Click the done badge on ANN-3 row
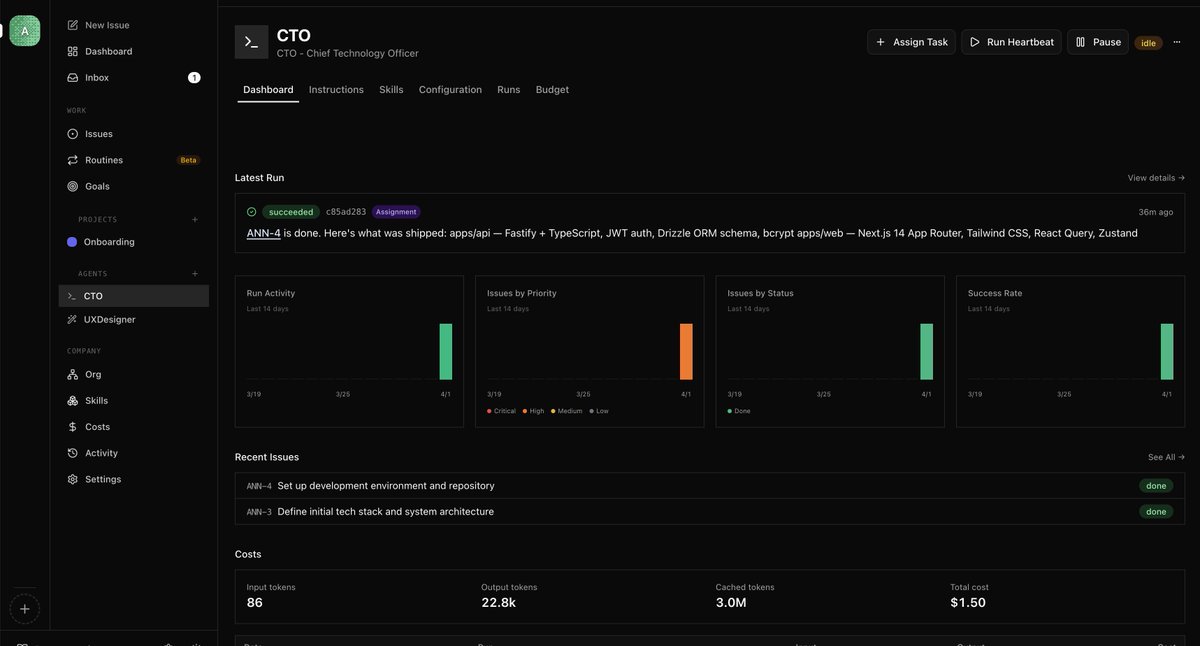Viewport: 1200px width, 646px height. [x=1156, y=512]
